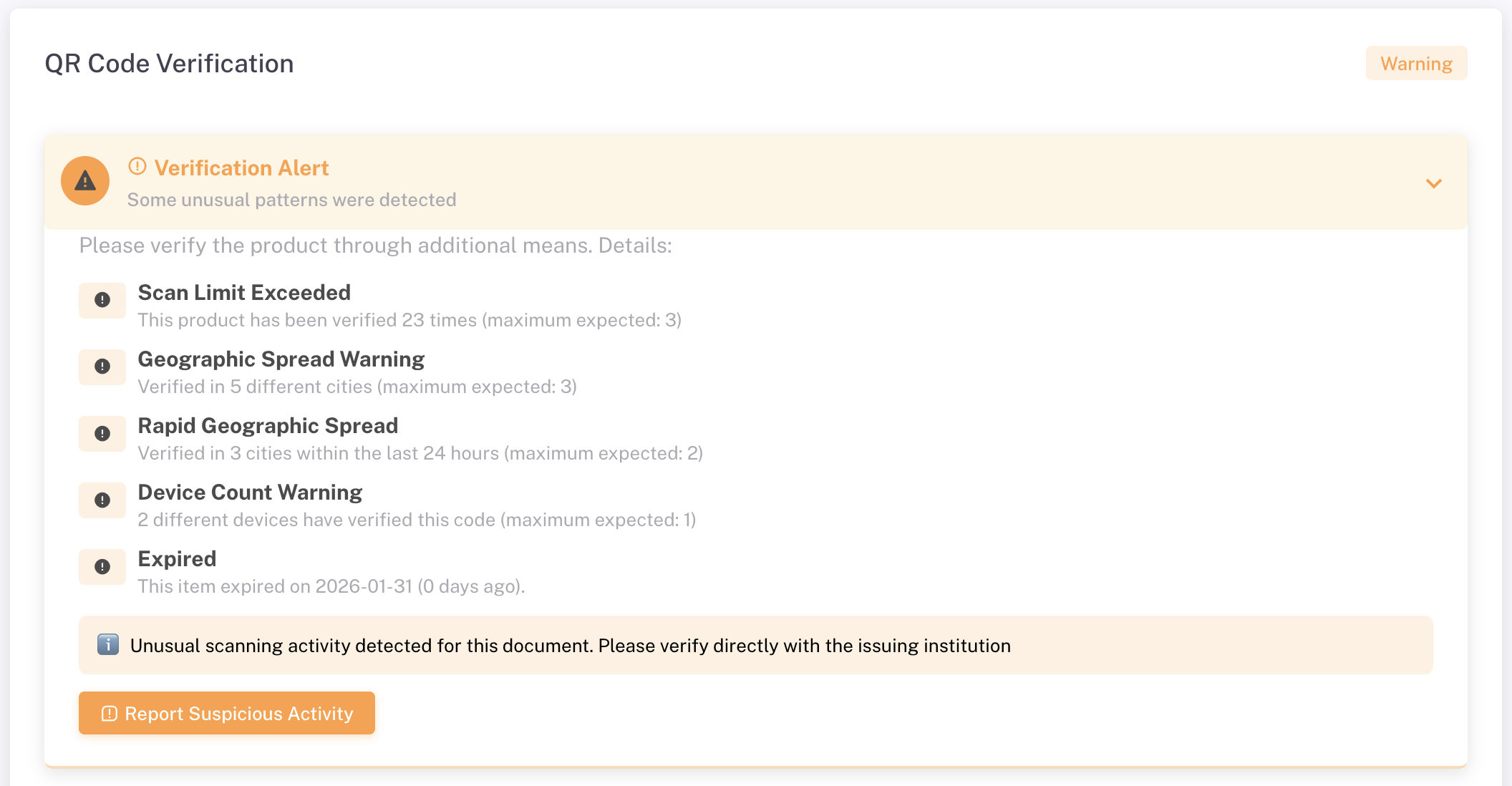Screen dimensions: 1512x786
Task: Click the flag icon on Report button
Action: click(x=110, y=714)
